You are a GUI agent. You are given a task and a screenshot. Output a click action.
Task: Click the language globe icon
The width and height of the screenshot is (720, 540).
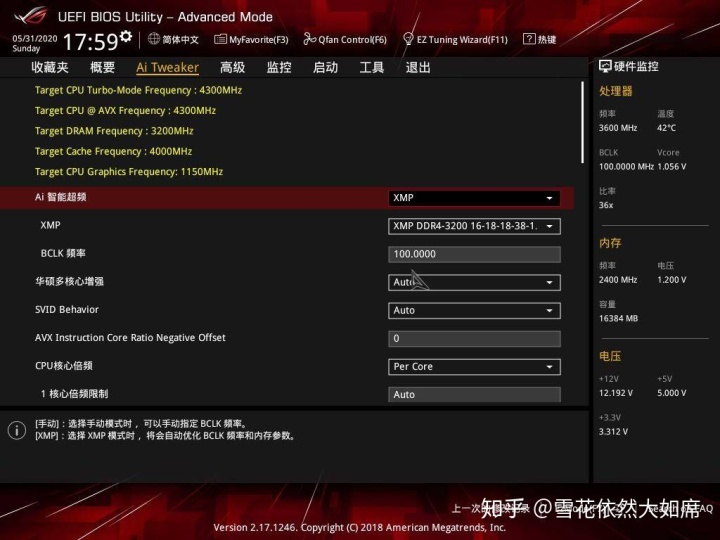coord(154,39)
